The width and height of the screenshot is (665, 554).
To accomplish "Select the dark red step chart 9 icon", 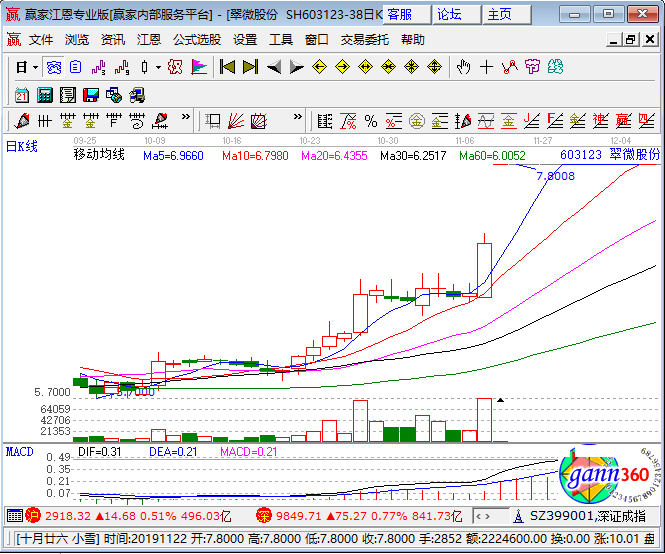I will 122,67.
